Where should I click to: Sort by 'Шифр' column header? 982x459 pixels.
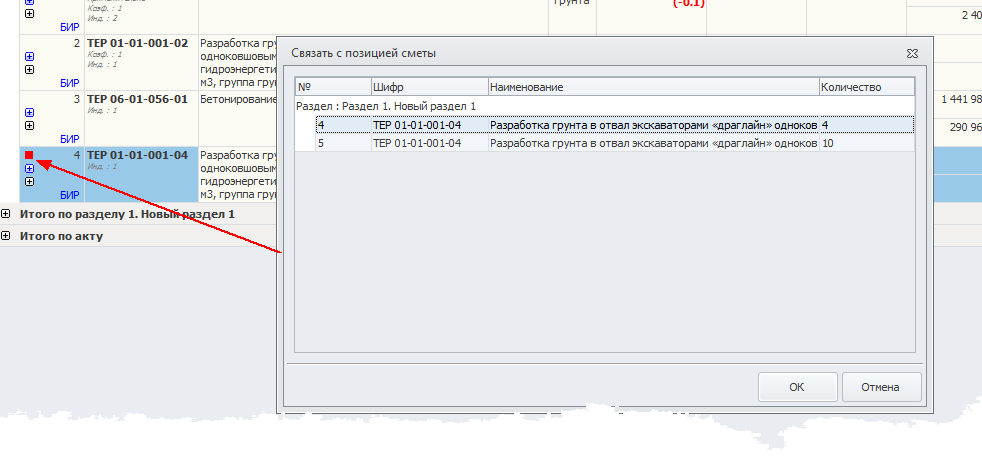pyautogui.click(x=429, y=87)
